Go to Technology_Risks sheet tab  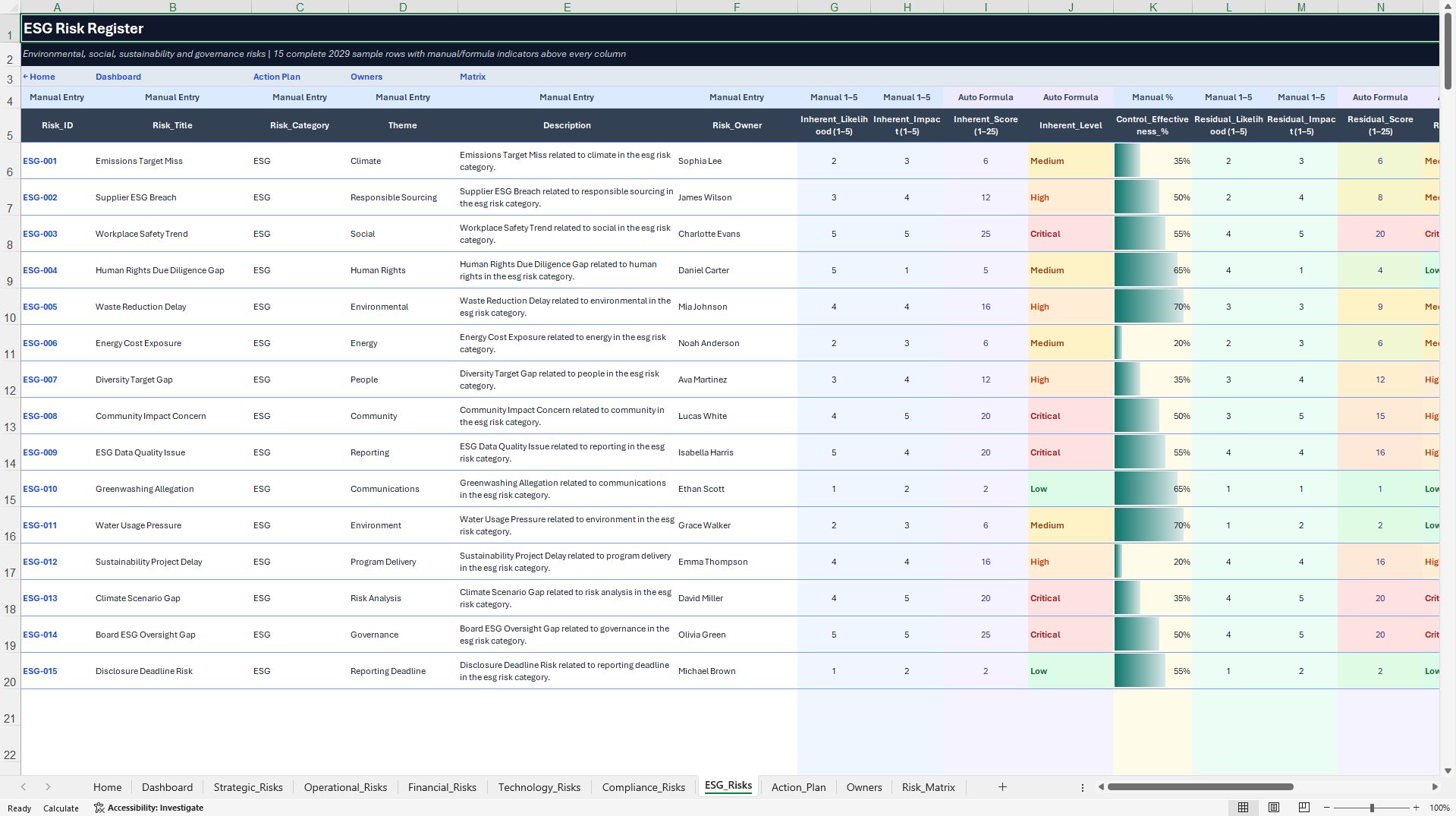pyautogui.click(x=539, y=787)
